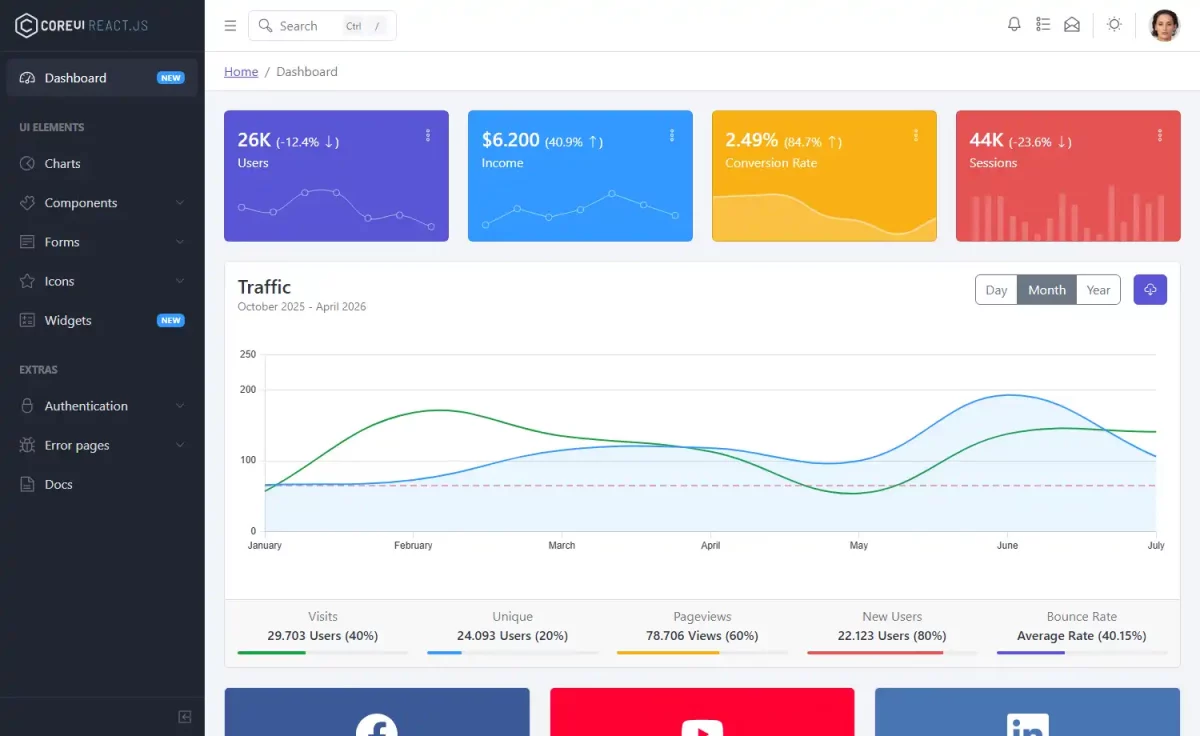Expand the Authentication menu chevron
The width and height of the screenshot is (1200, 736).
(180, 406)
